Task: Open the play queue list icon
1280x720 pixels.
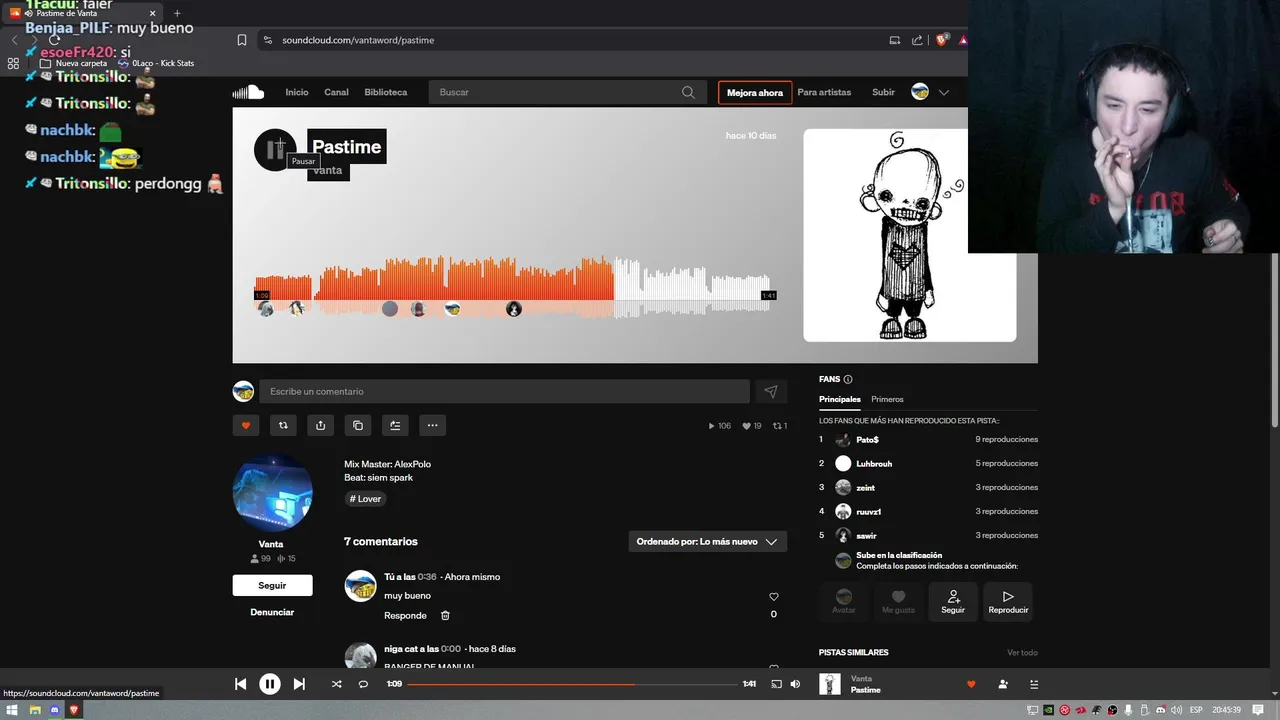Action: tap(1034, 684)
